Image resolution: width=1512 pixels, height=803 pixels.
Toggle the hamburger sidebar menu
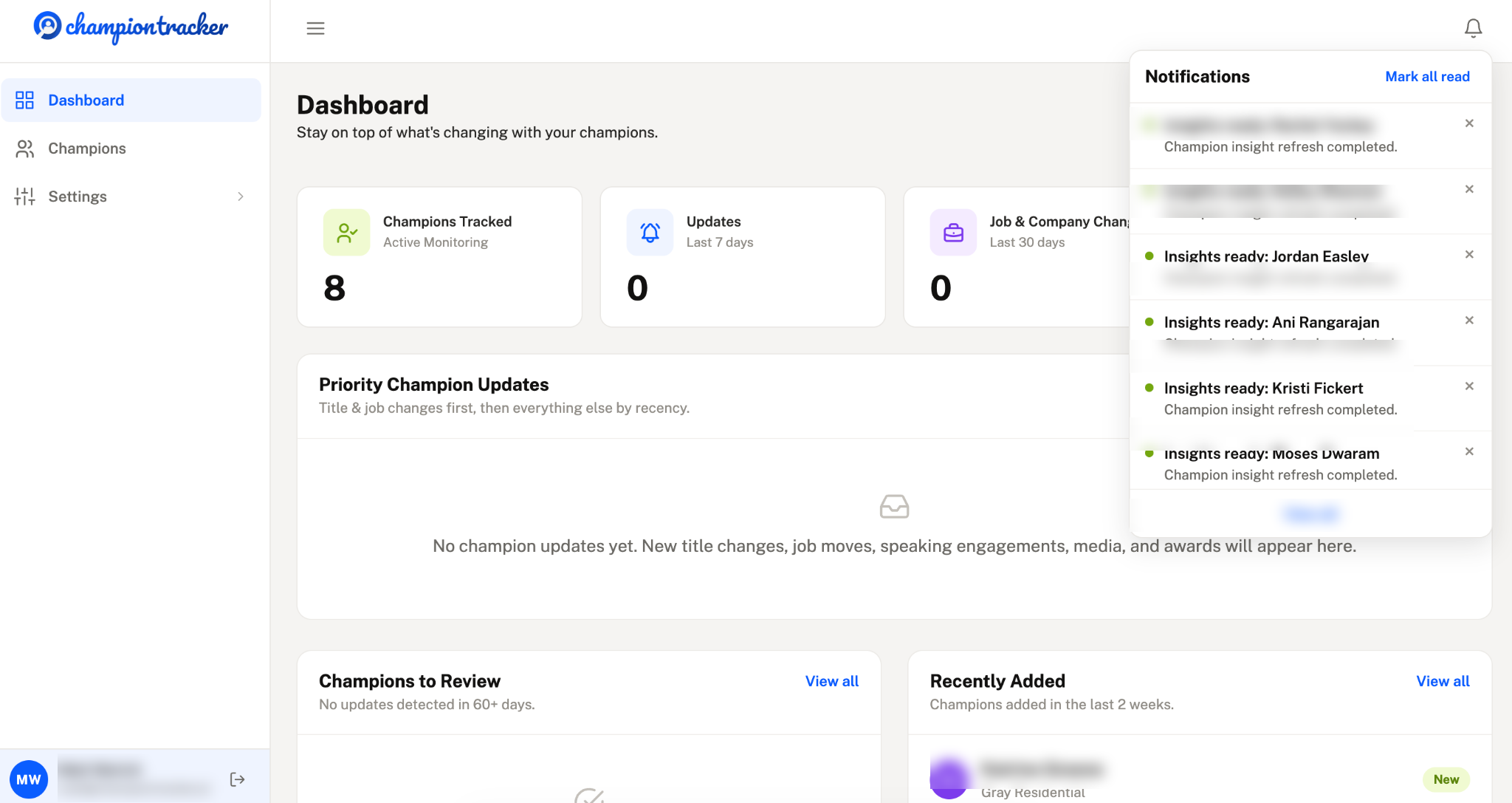315,28
